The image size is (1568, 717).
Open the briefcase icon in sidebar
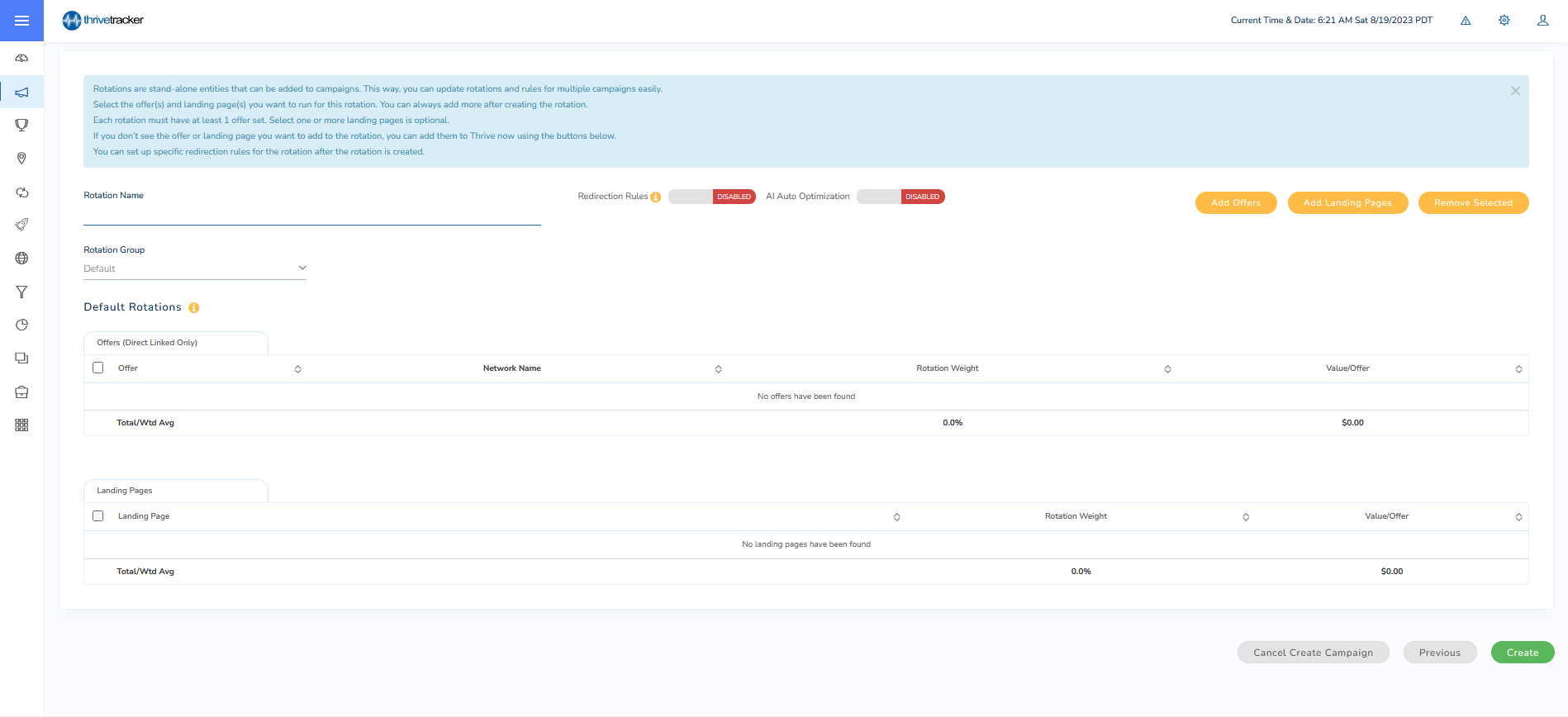(21, 392)
